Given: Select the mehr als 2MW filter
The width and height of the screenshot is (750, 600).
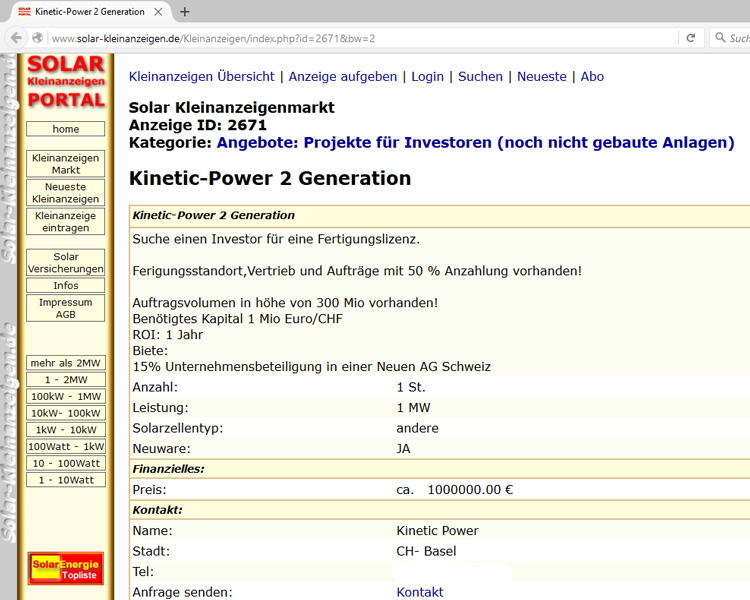Looking at the screenshot, I should tap(66, 363).
